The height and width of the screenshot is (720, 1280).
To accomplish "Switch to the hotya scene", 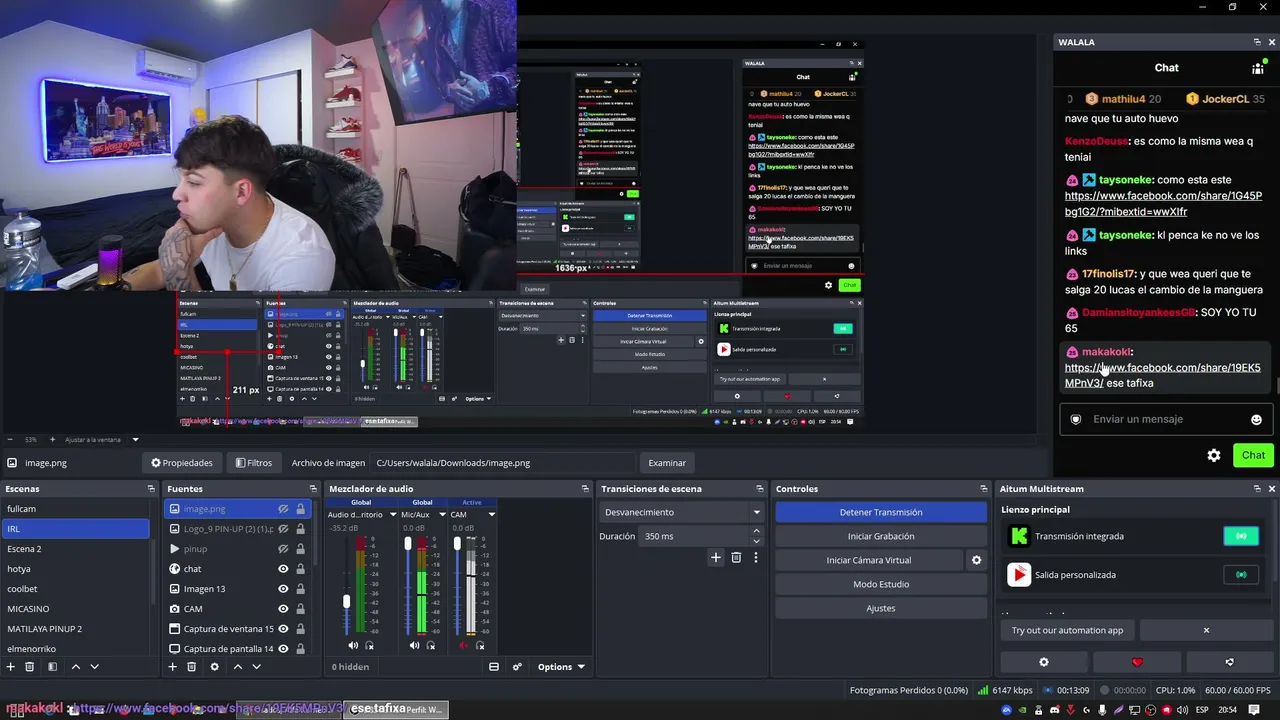I will click(x=76, y=569).
